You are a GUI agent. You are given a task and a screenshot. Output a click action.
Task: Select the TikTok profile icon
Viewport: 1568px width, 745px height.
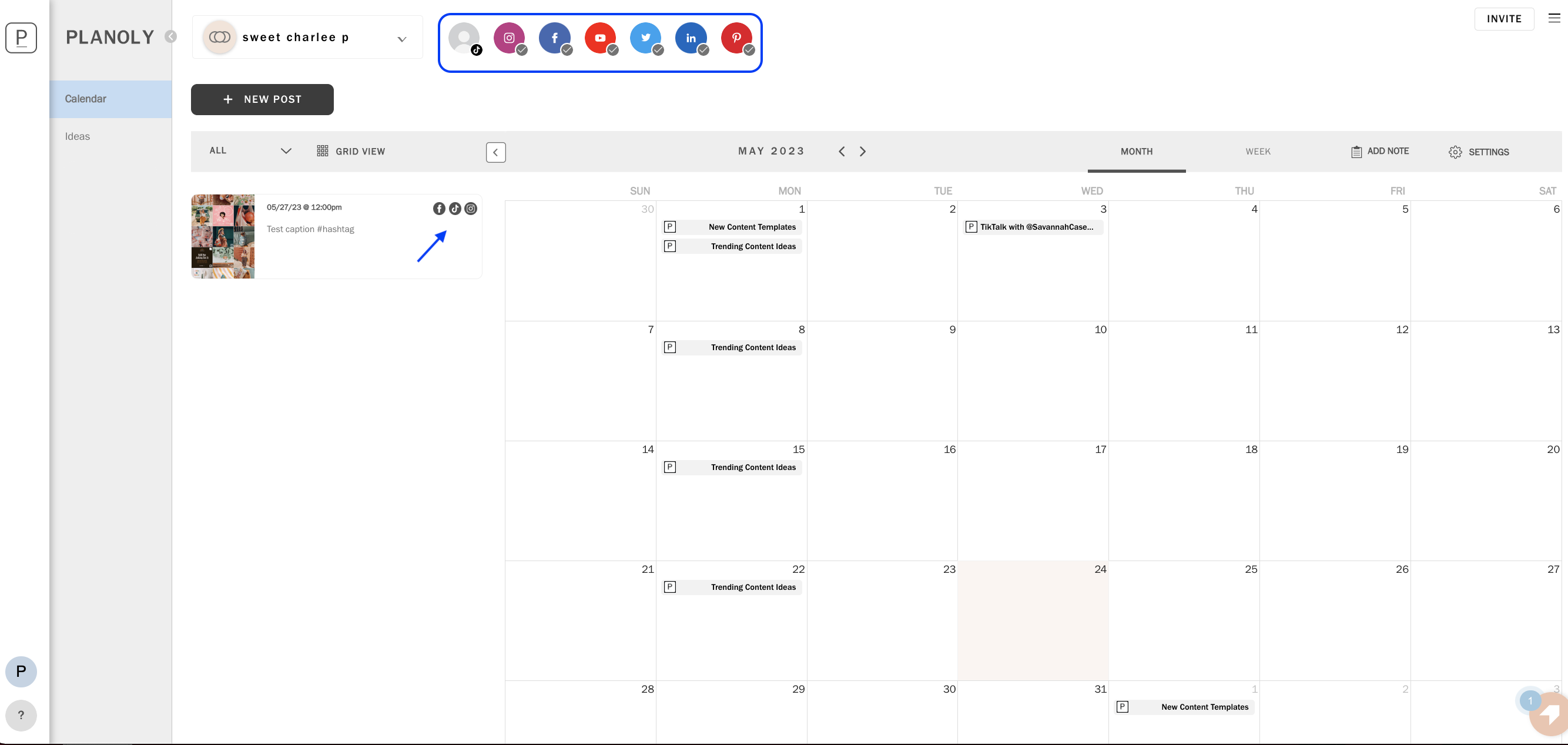[464, 38]
